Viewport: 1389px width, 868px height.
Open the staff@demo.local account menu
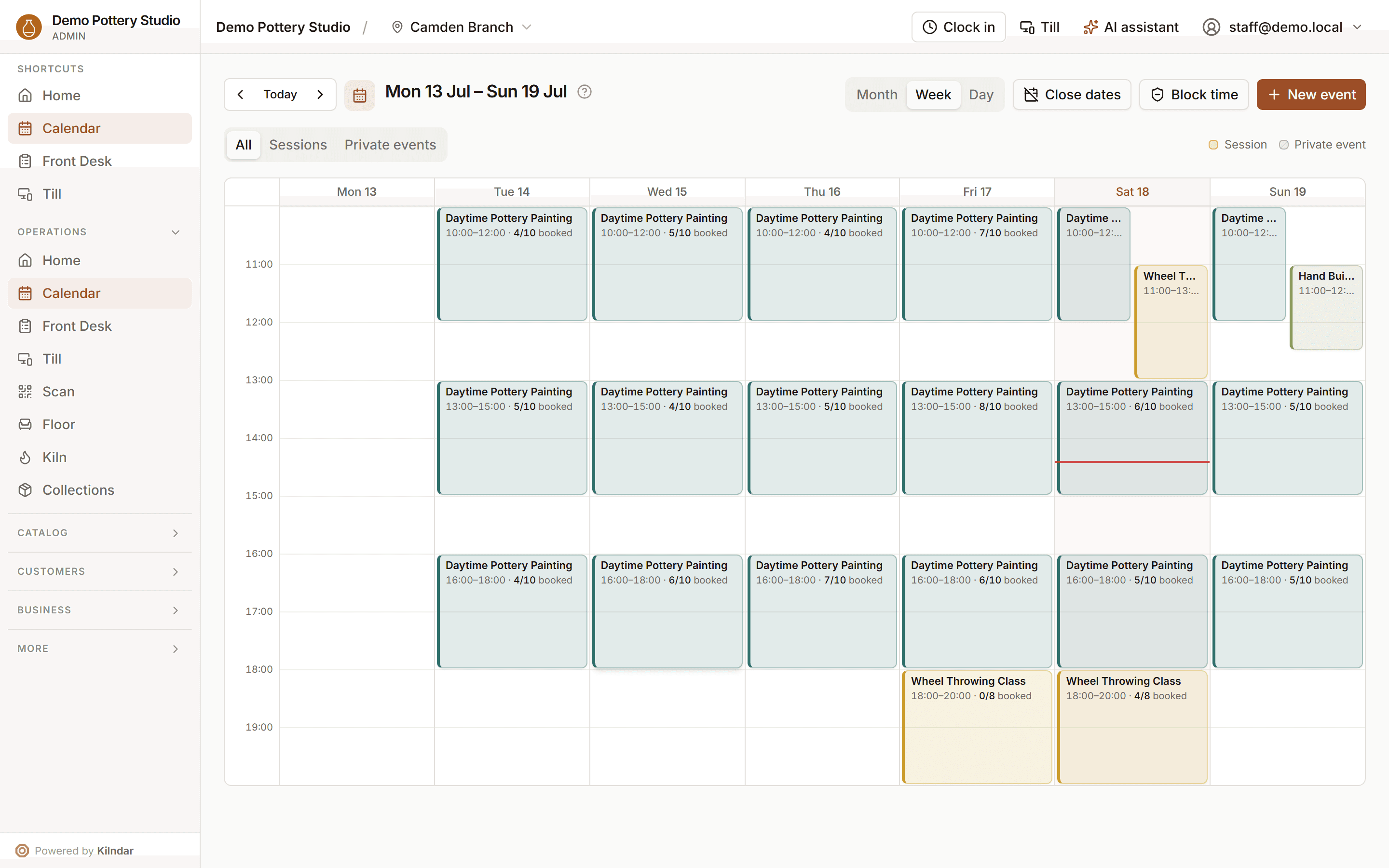pos(1281,27)
